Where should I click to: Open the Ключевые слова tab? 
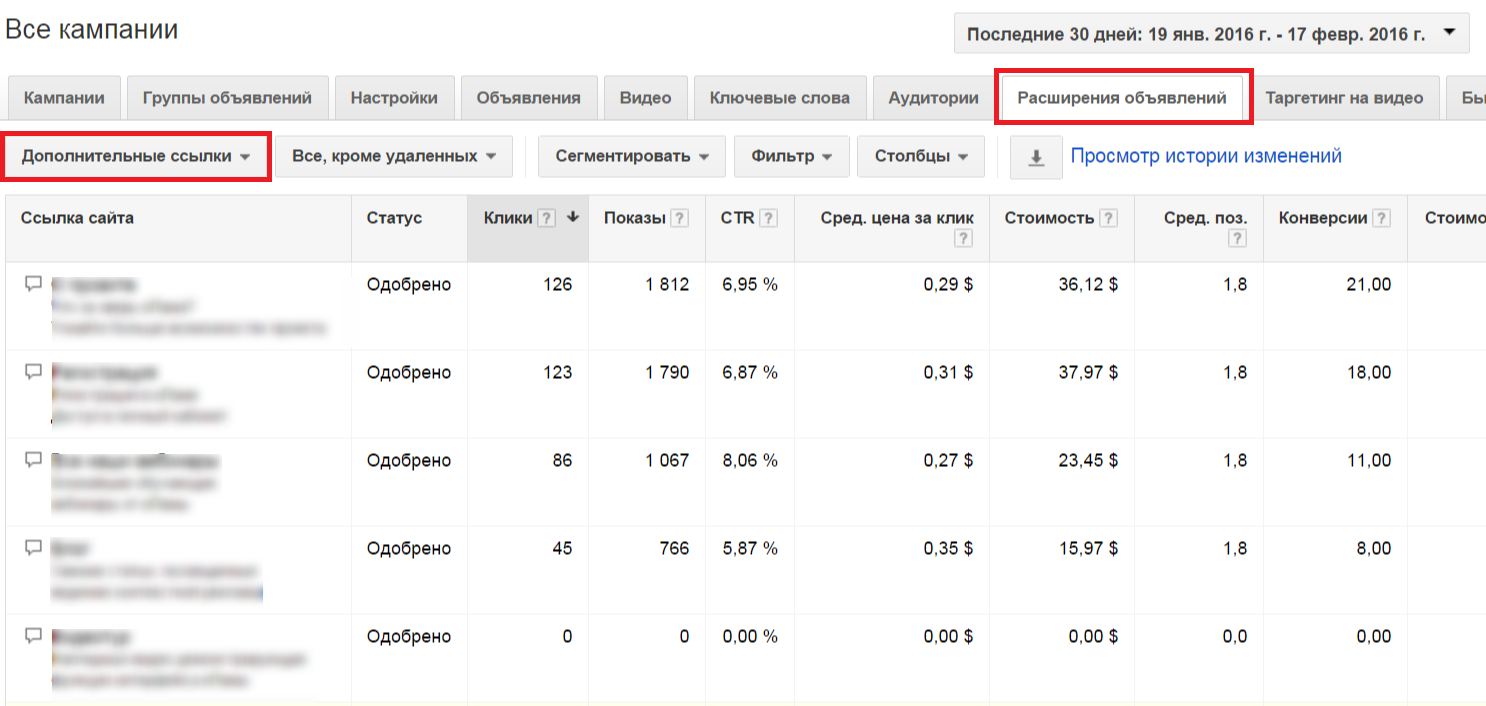(779, 98)
